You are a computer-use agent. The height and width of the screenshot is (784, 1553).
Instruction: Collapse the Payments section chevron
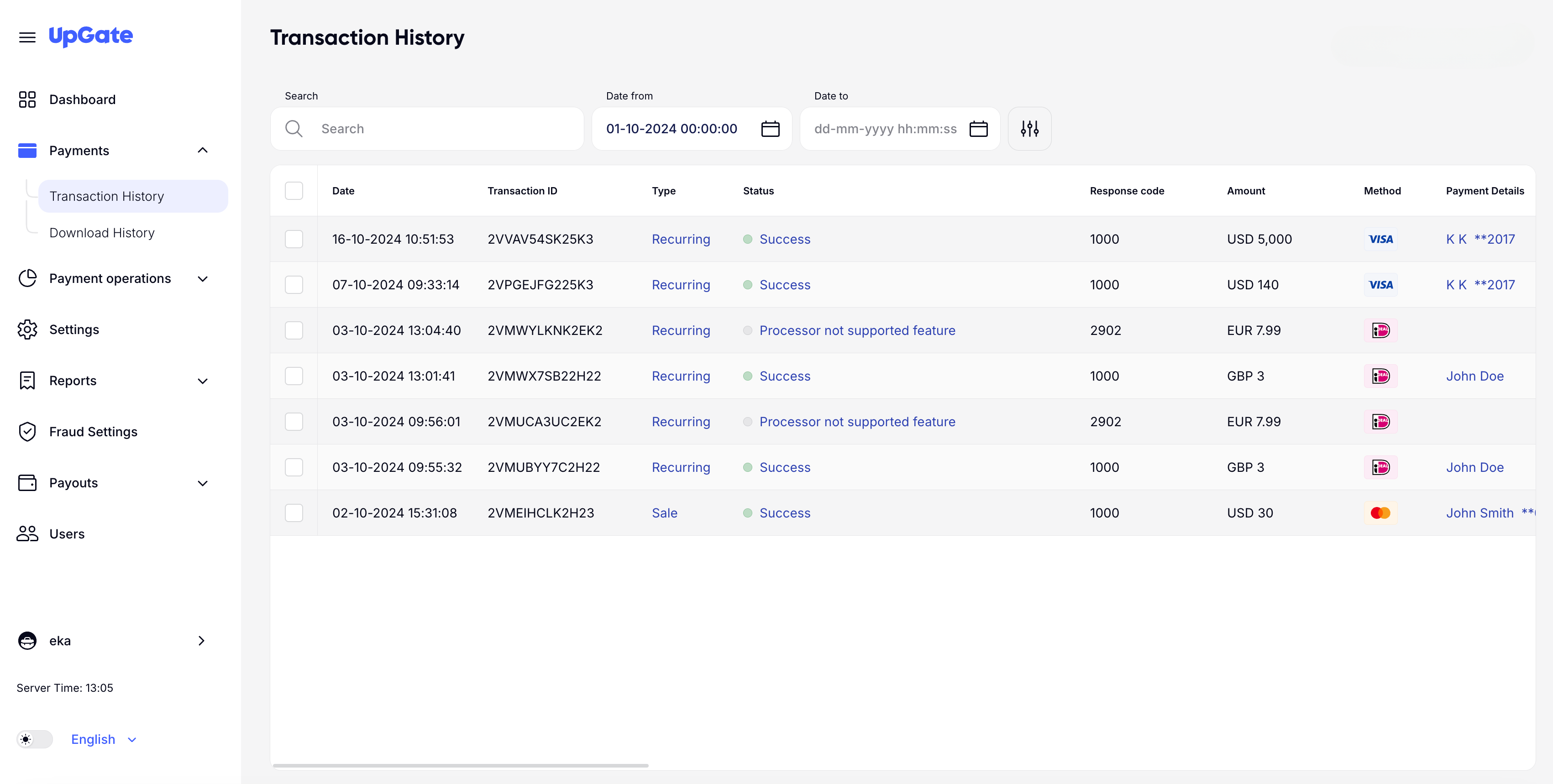point(203,151)
